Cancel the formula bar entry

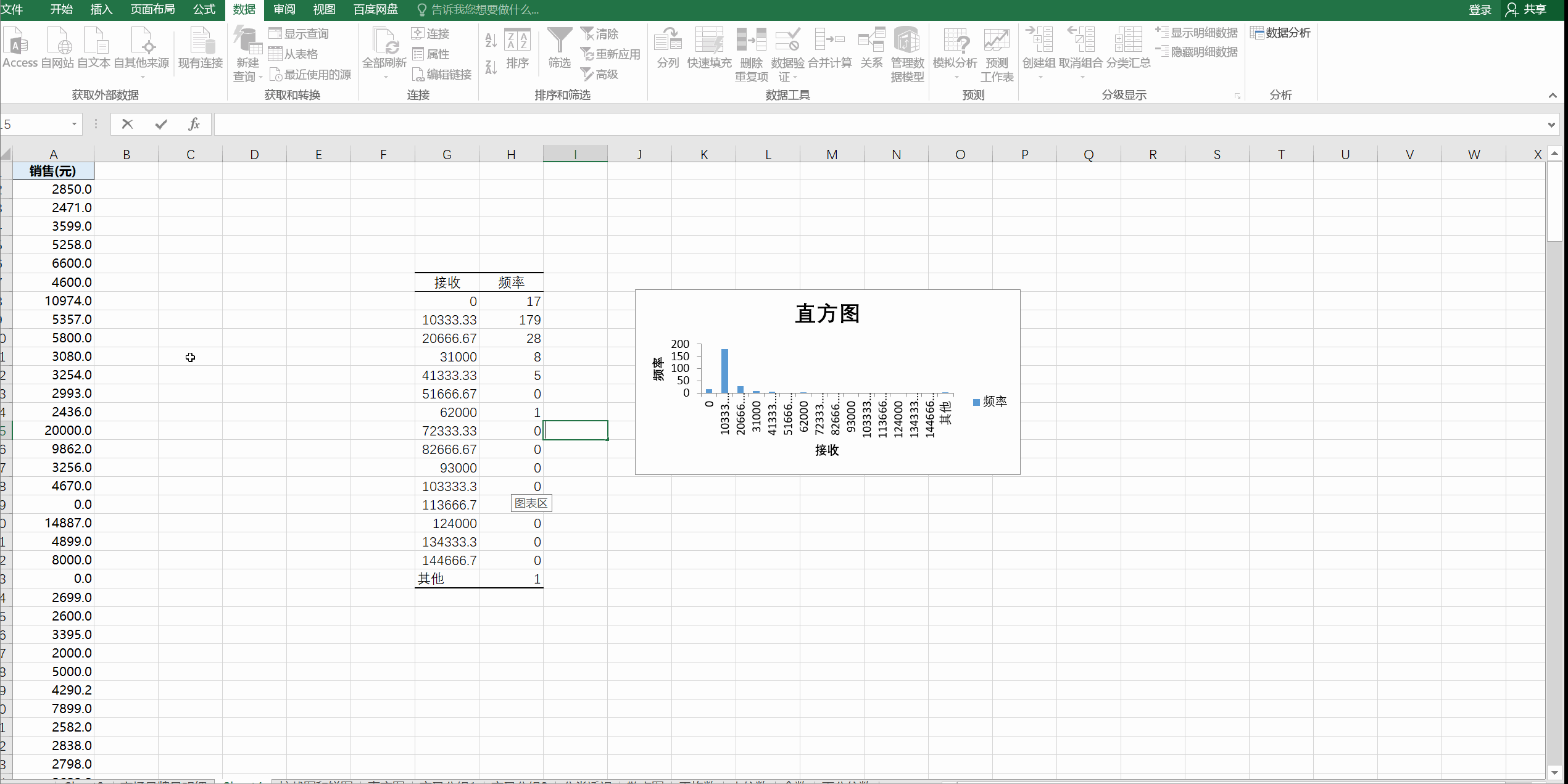coord(128,124)
